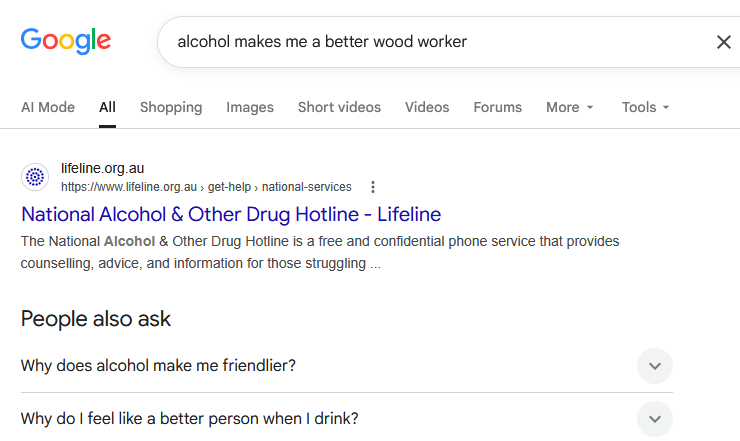Screen dimensions: 740x441
Task: Open the Videos tab
Action: [427, 107]
